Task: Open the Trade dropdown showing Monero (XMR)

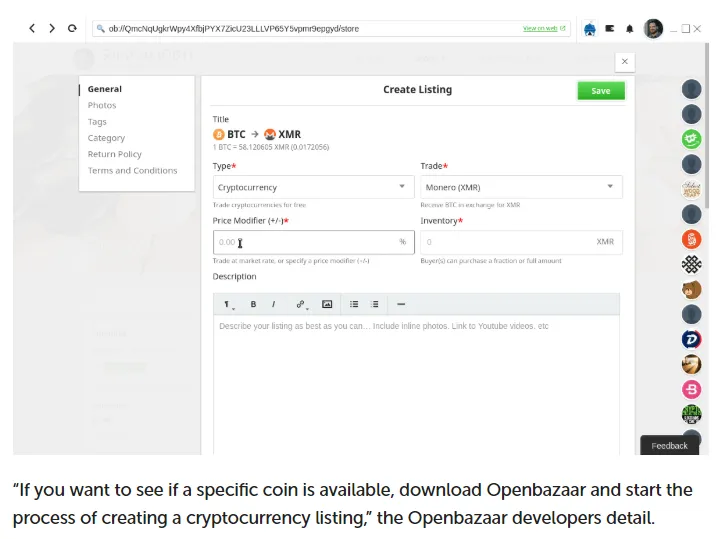Action: click(521, 187)
